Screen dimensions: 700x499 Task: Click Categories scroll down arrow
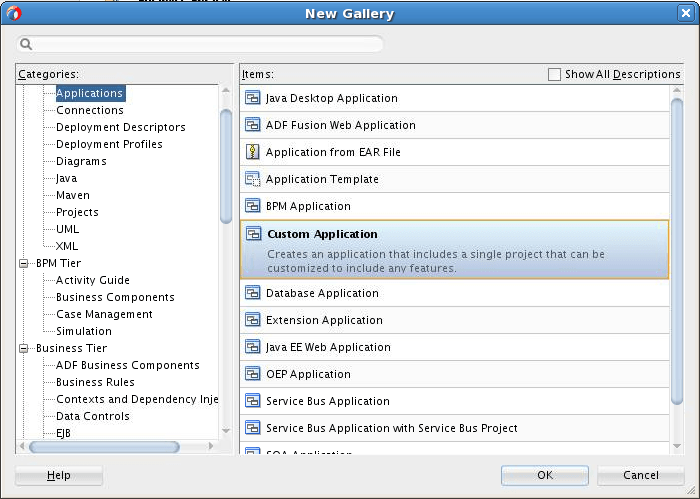226,431
